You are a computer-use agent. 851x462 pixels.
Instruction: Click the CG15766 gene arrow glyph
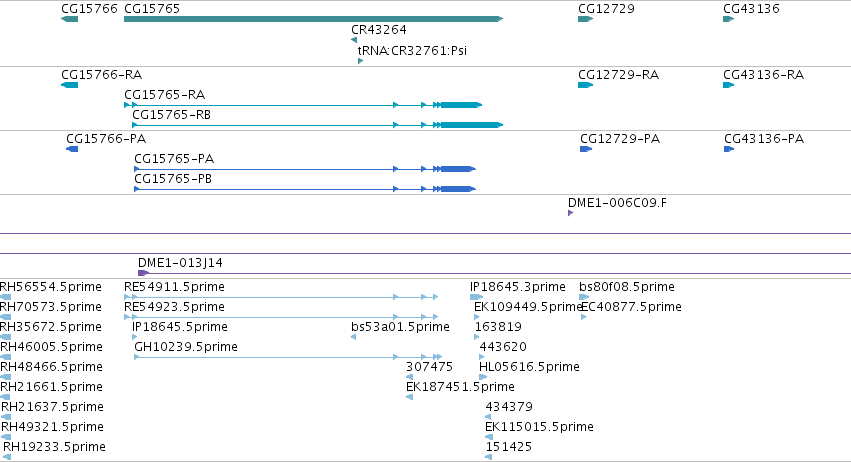pos(69,19)
